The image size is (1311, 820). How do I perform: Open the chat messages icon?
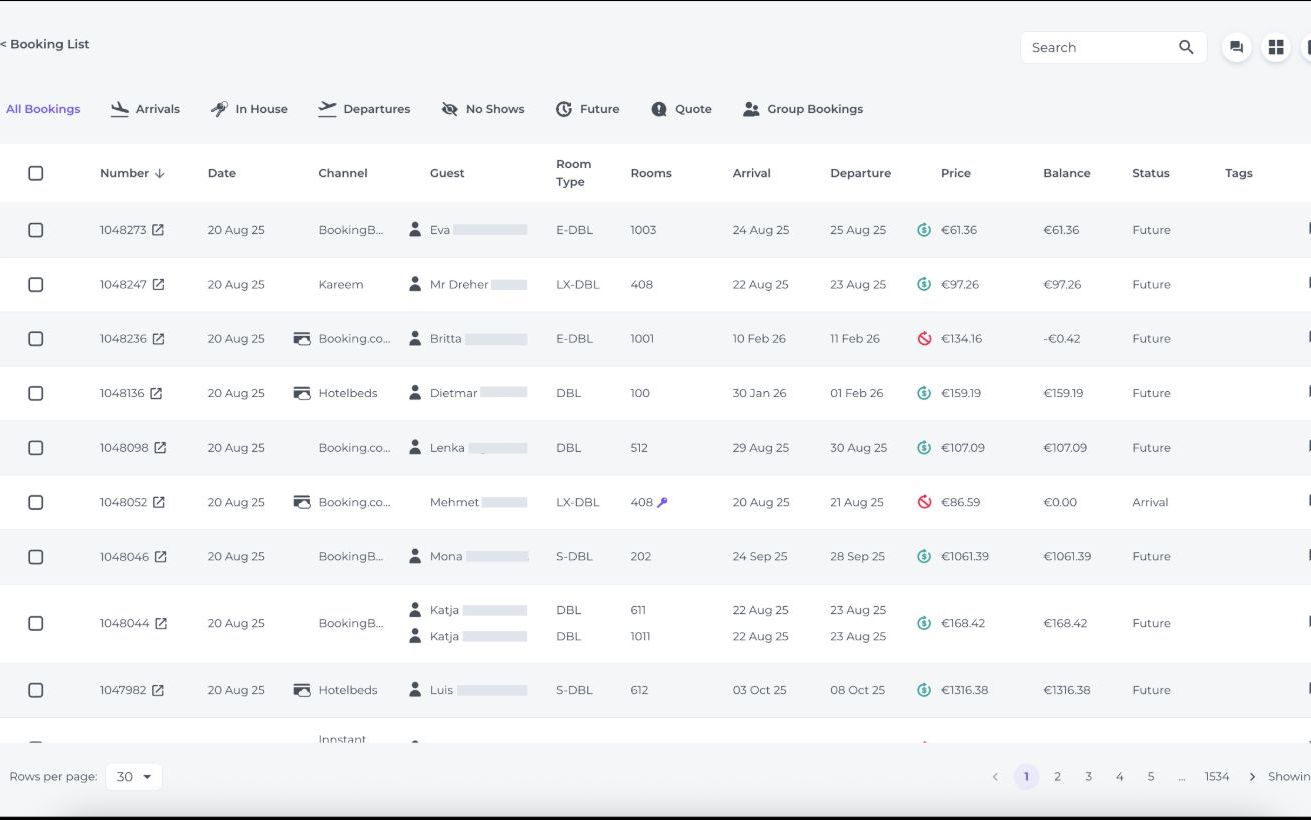point(1237,47)
